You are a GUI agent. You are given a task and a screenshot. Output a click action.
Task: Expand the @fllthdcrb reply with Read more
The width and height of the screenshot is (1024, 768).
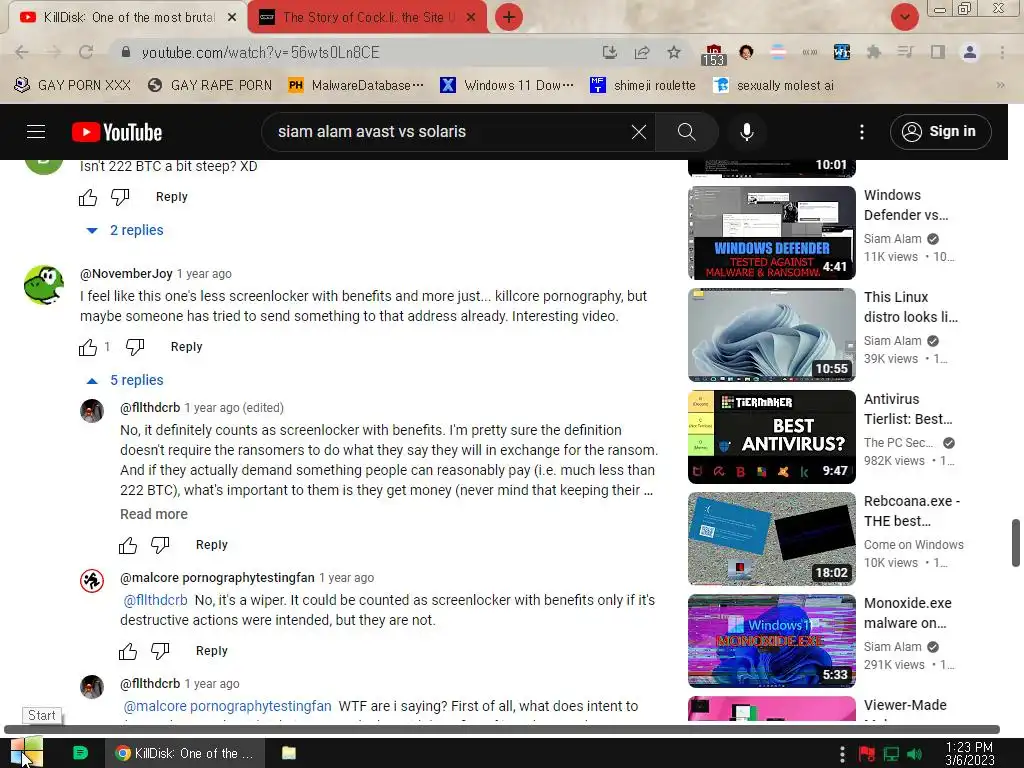154,515
